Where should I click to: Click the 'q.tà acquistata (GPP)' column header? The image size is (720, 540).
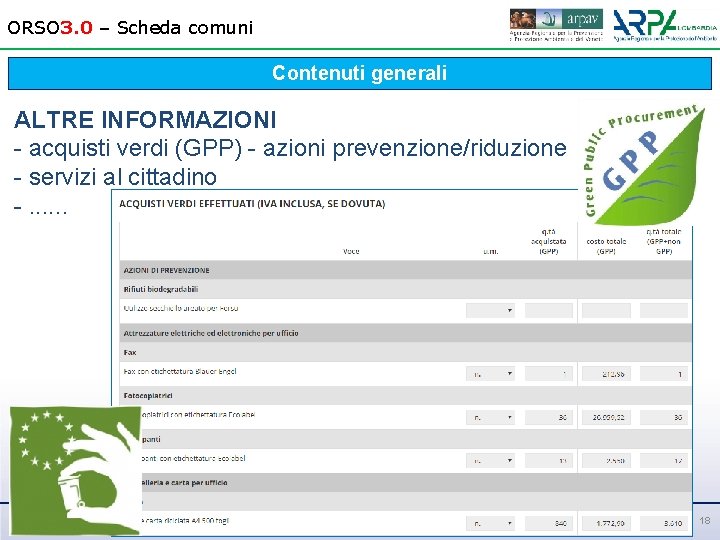pos(549,241)
